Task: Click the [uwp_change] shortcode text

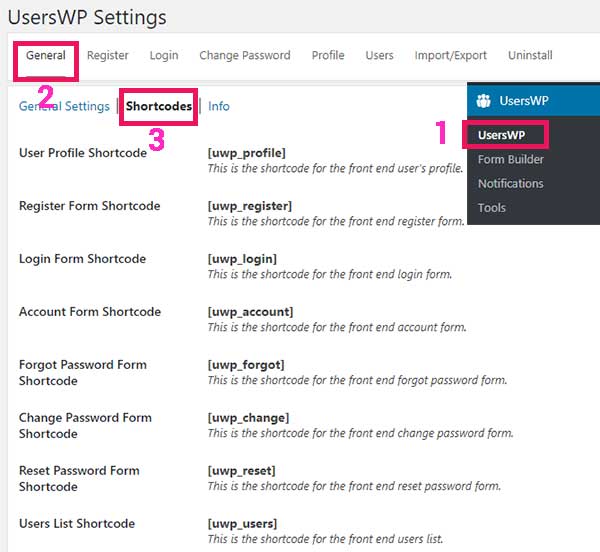Action: pos(248,418)
